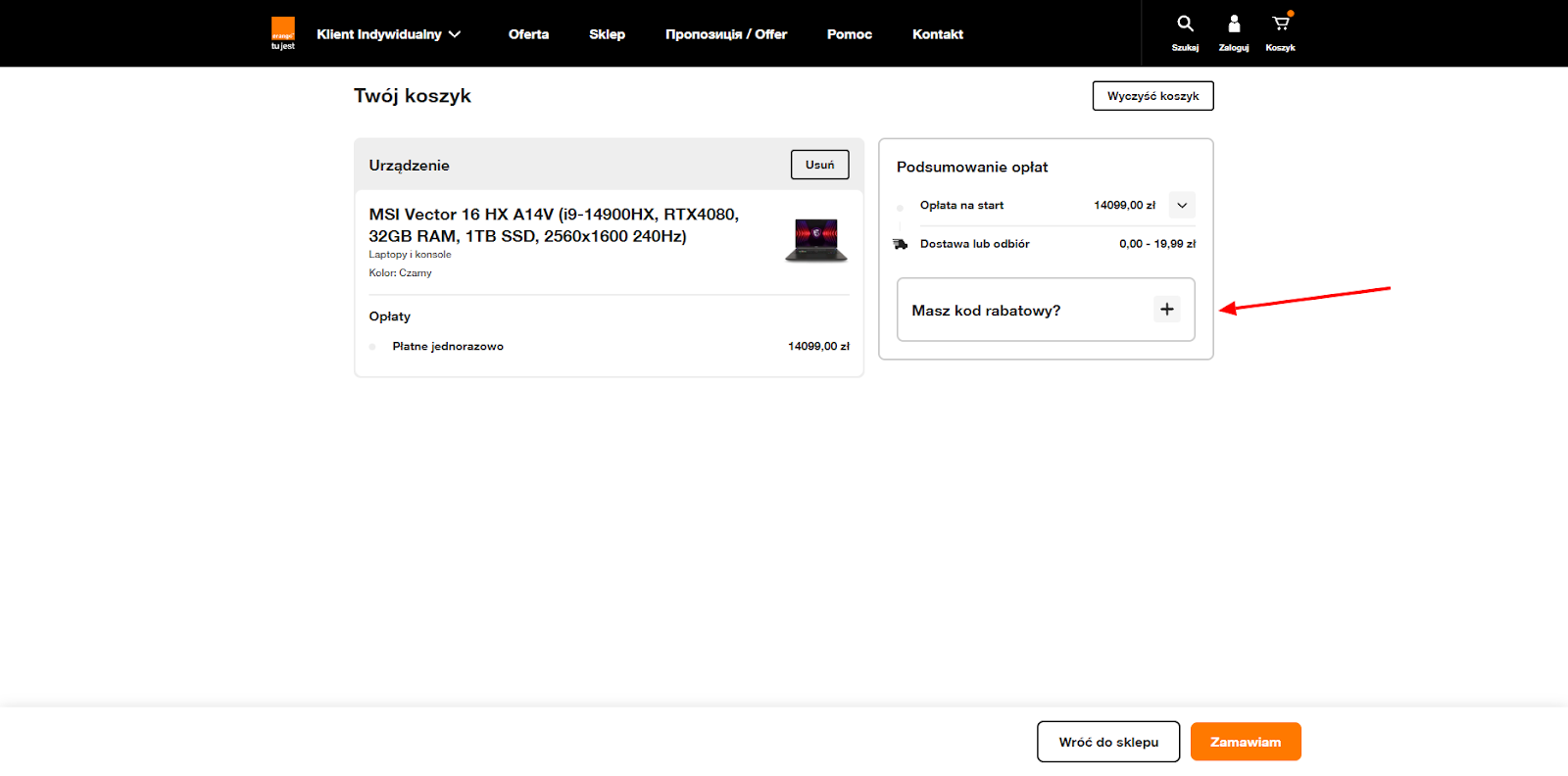The height and width of the screenshot is (776, 1568).
Task: Remove the device with Usuń button
Action: [x=820, y=165]
